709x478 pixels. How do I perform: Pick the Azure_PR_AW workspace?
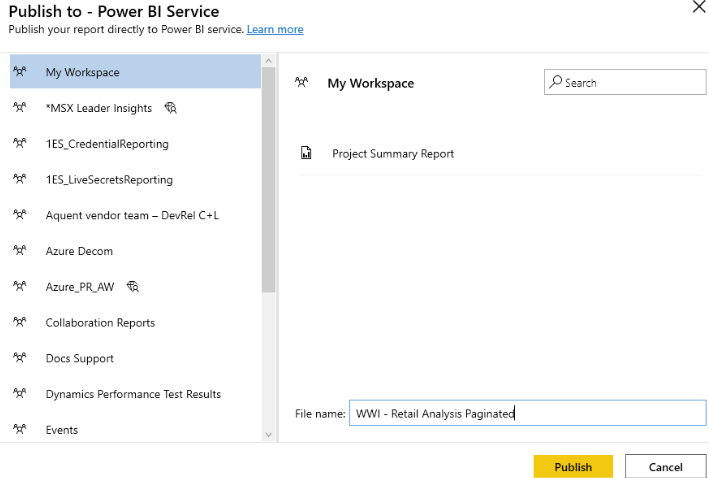tap(135, 286)
